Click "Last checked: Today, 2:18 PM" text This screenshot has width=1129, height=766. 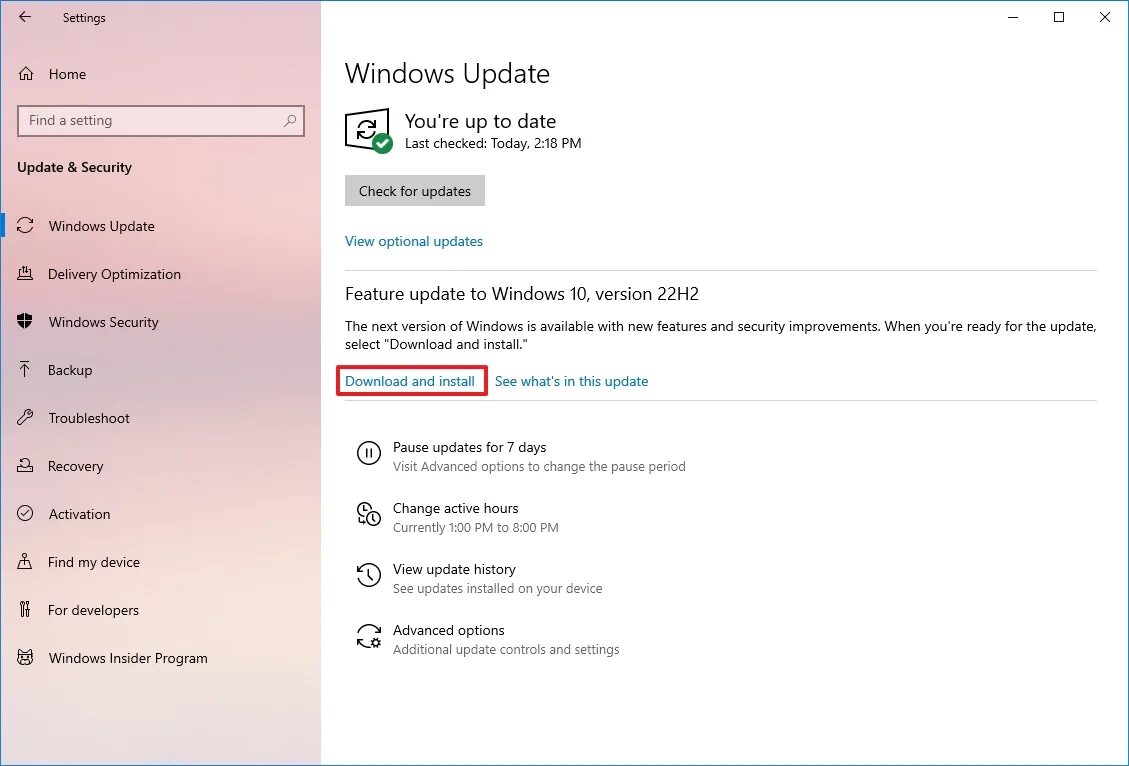pyautogui.click(x=493, y=143)
